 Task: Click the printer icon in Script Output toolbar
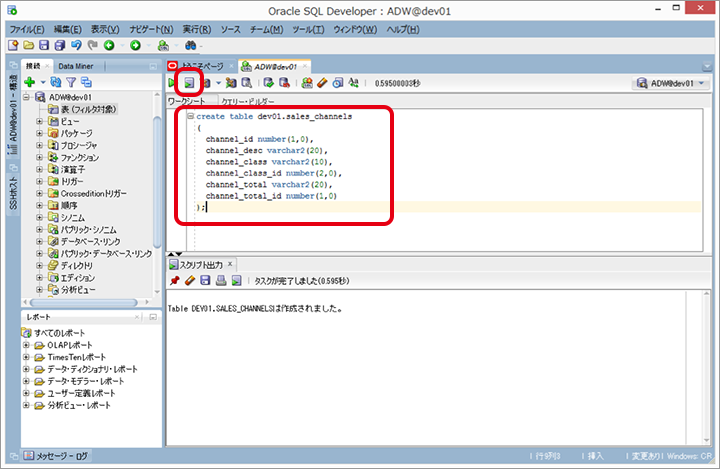(x=220, y=281)
